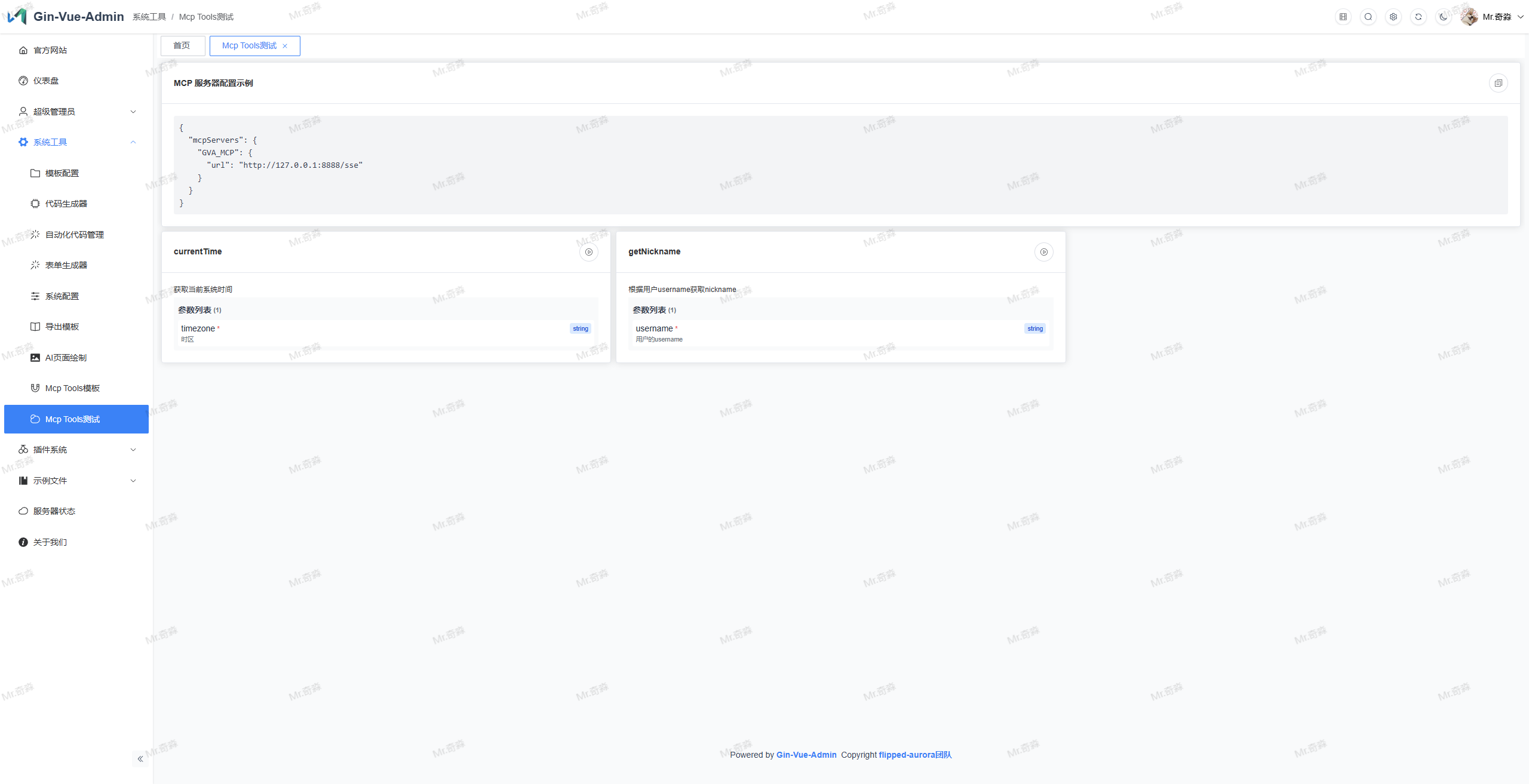The image size is (1529, 784).
Task: Open the first grid icon in header
Action: pos(1343,17)
